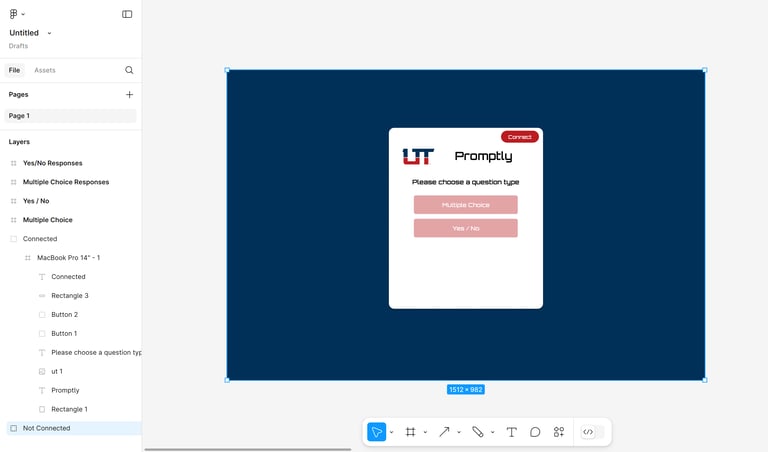The height and width of the screenshot is (452, 768).
Task: Click the UT logo image on canvas
Action: click(418, 156)
